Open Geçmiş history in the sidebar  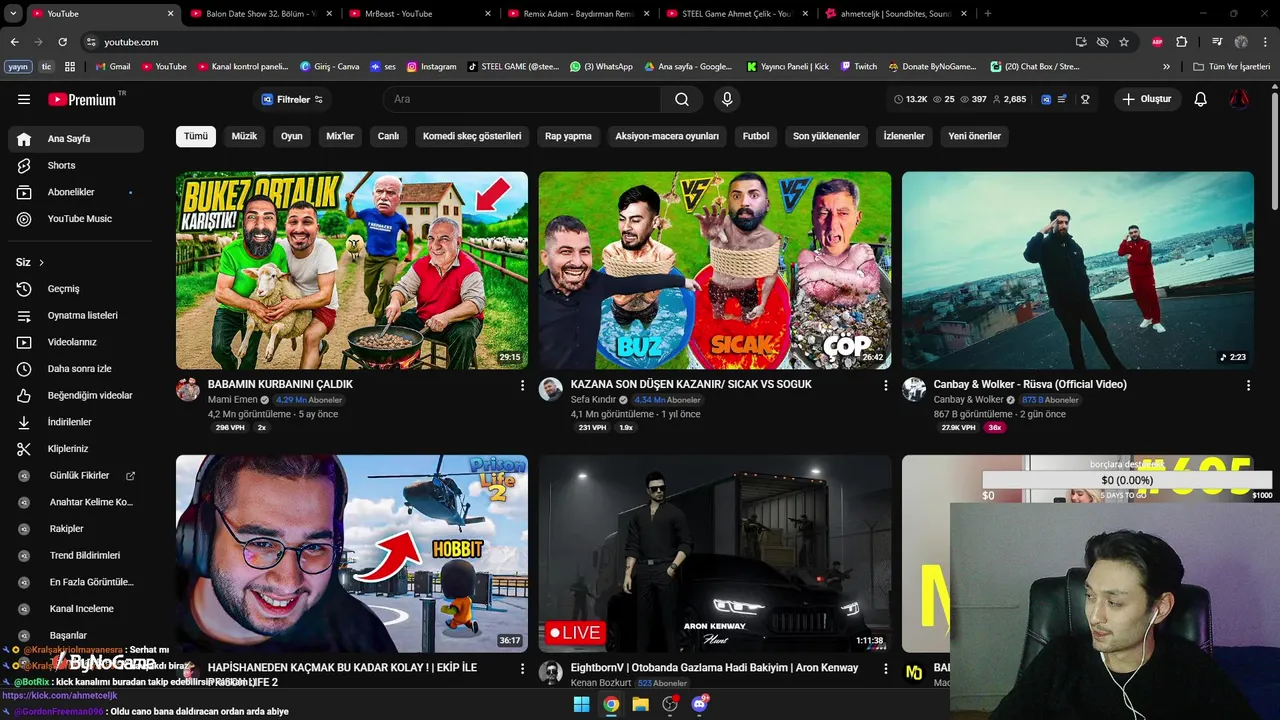(x=76, y=288)
